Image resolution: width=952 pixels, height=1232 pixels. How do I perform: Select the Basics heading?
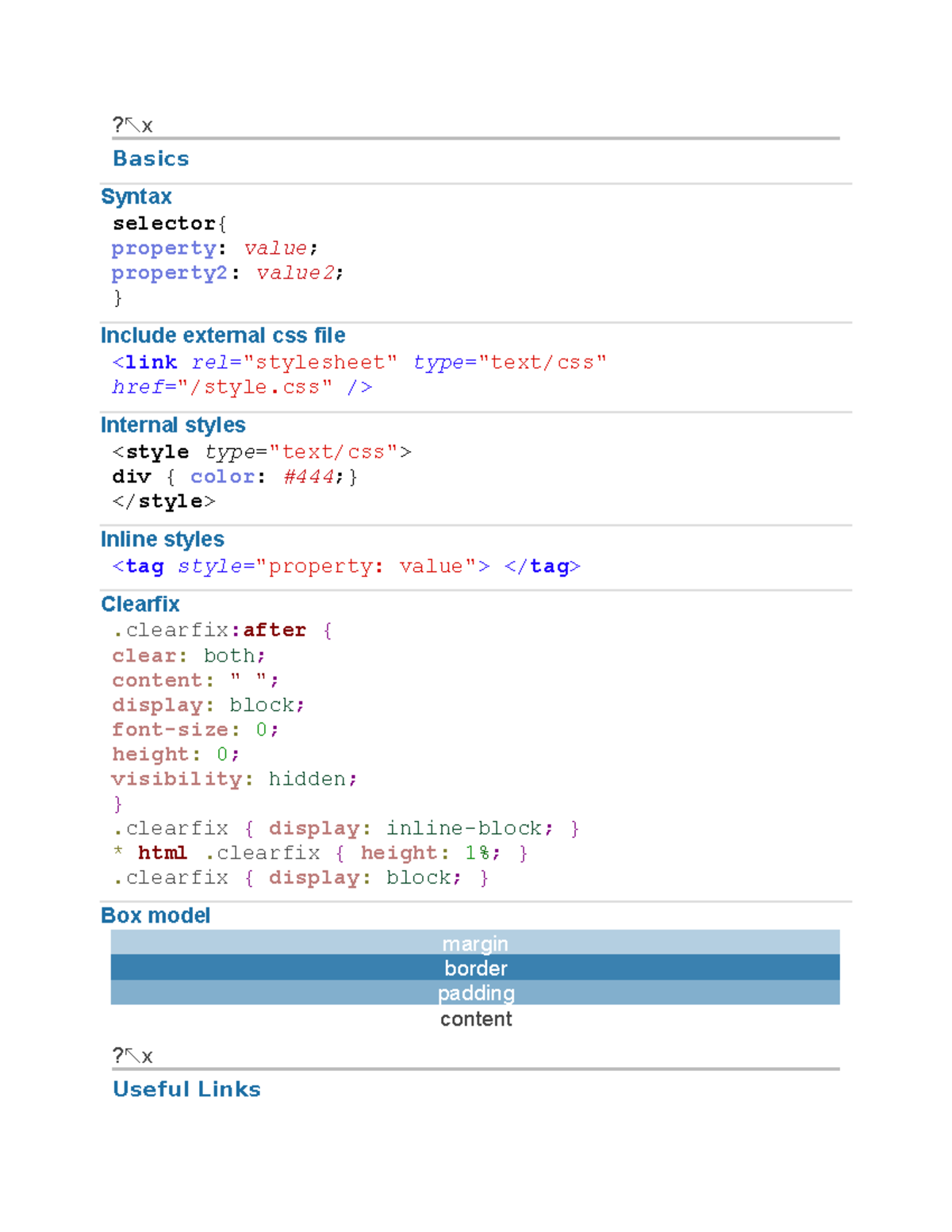[x=150, y=158]
